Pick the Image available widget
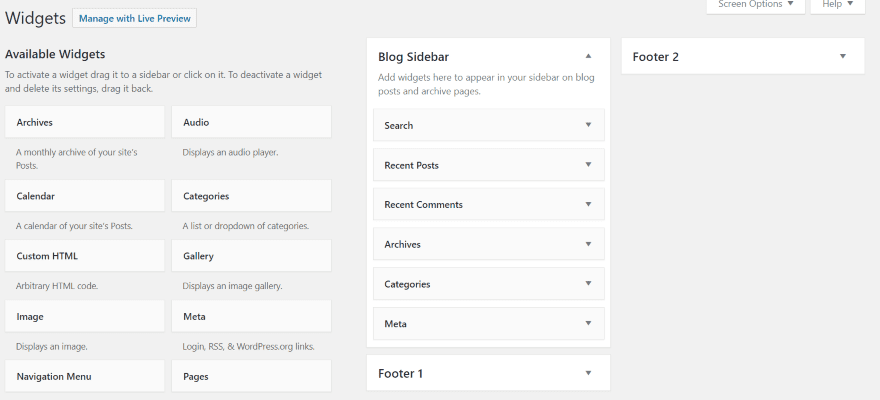The width and height of the screenshot is (880, 400). 84,316
